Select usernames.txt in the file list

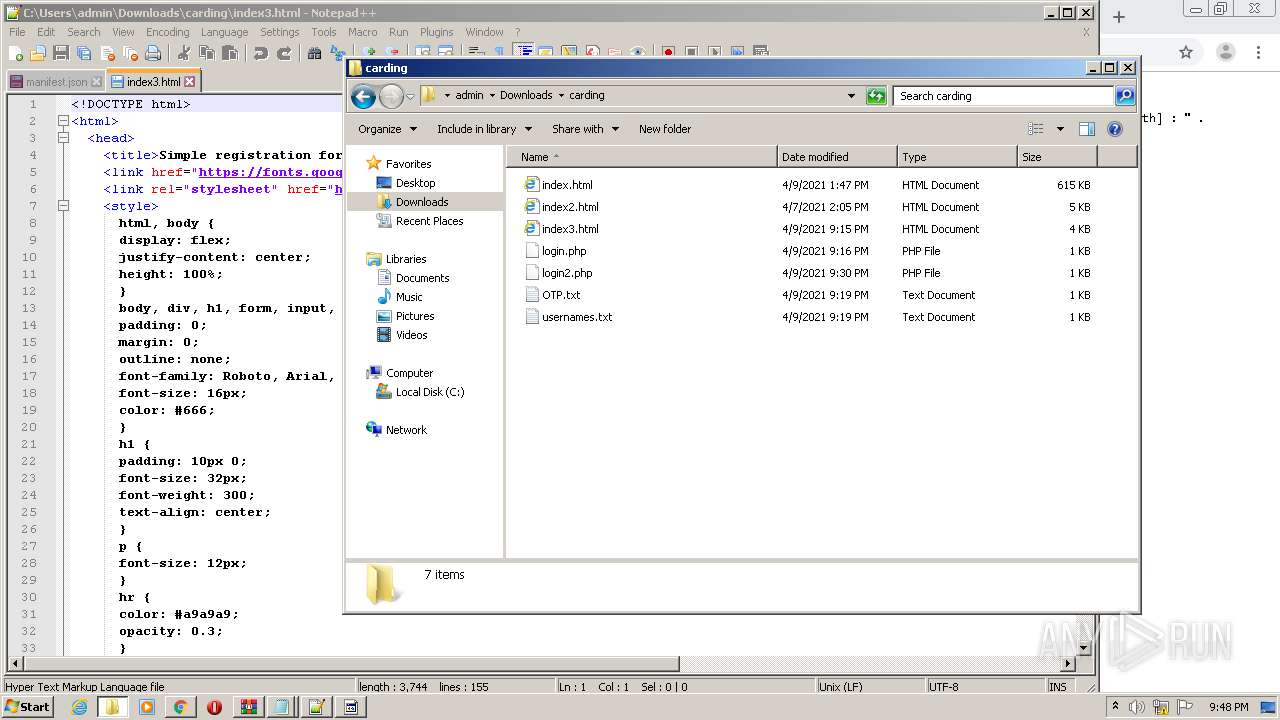[x=577, y=317]
